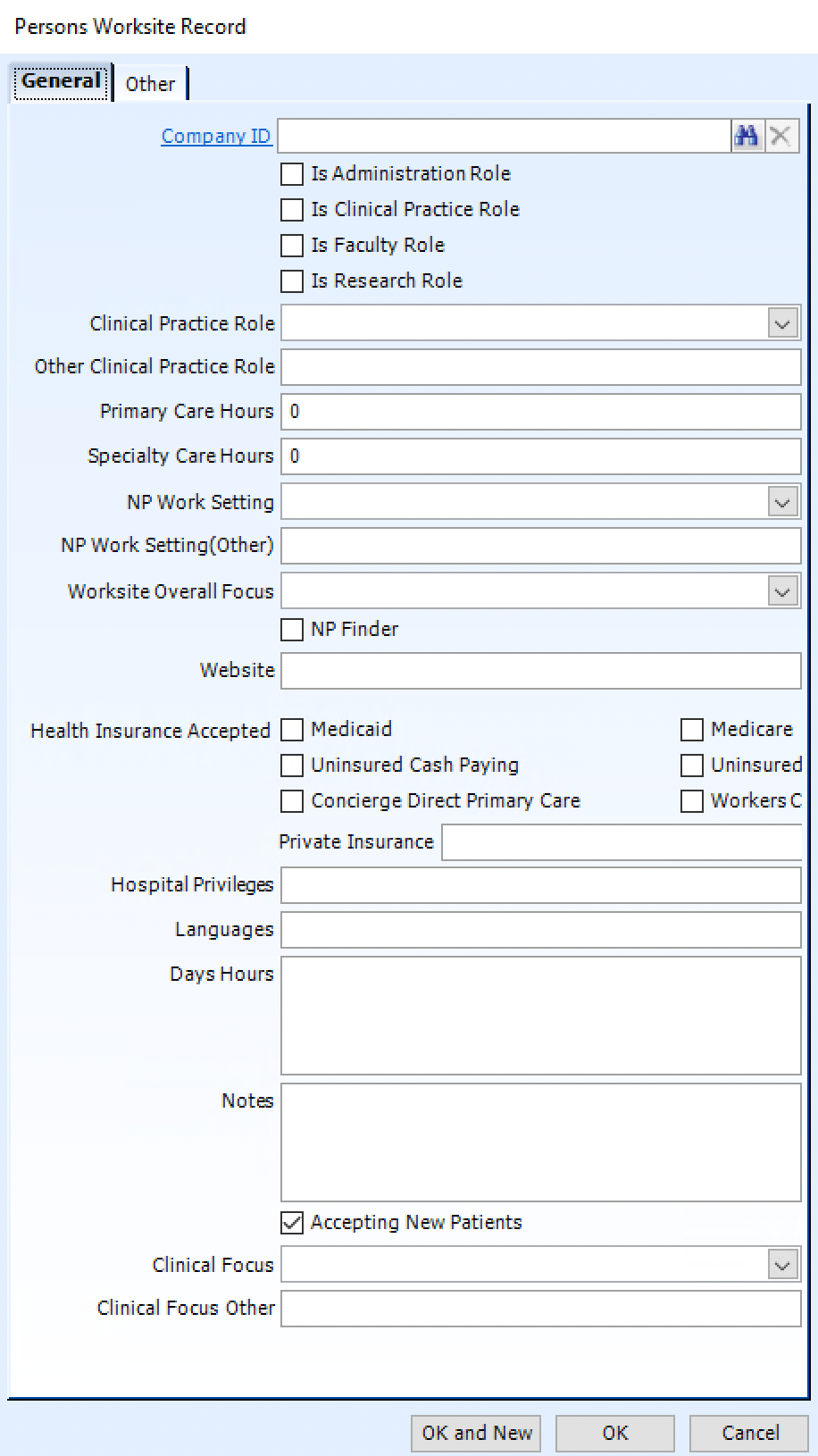Toggle Is Research Role checkbox
Image resolution: width=818 pixels, height=1456 pixels.
click(x=292, y=280)
